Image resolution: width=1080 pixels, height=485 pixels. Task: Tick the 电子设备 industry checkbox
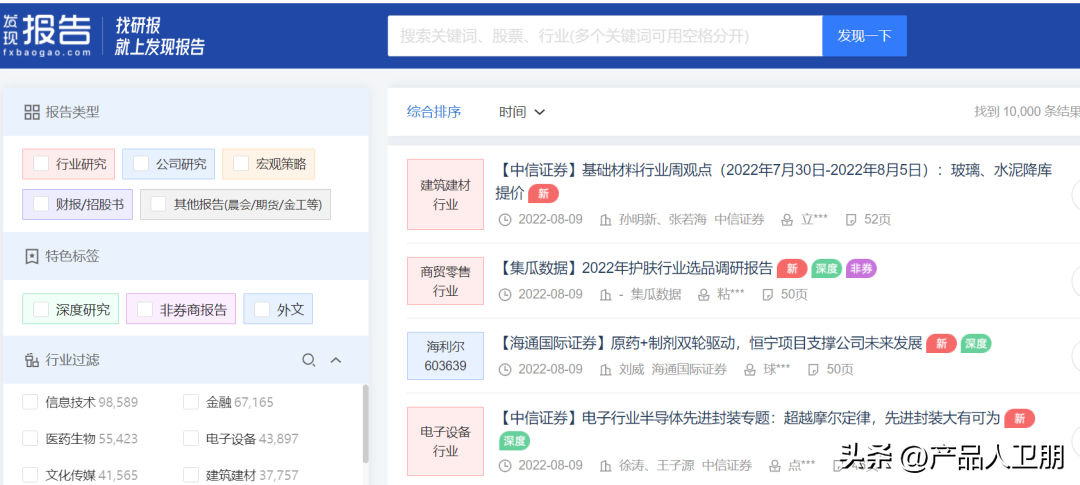(x=191, y=439)
